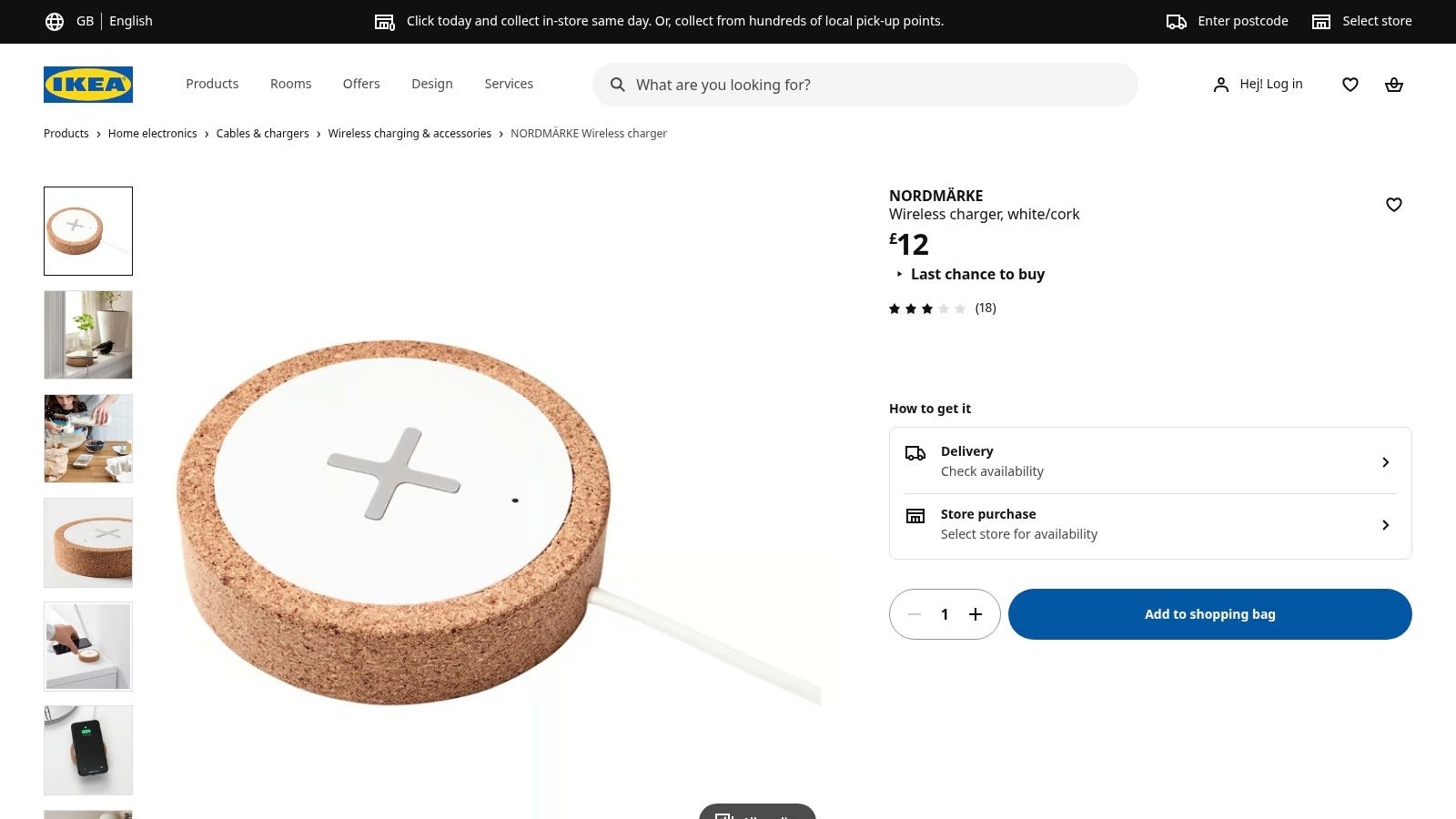Open the Rooms menu
Image resolution: width=1456 pixels, height=819 pixels.
coord(290,84)
